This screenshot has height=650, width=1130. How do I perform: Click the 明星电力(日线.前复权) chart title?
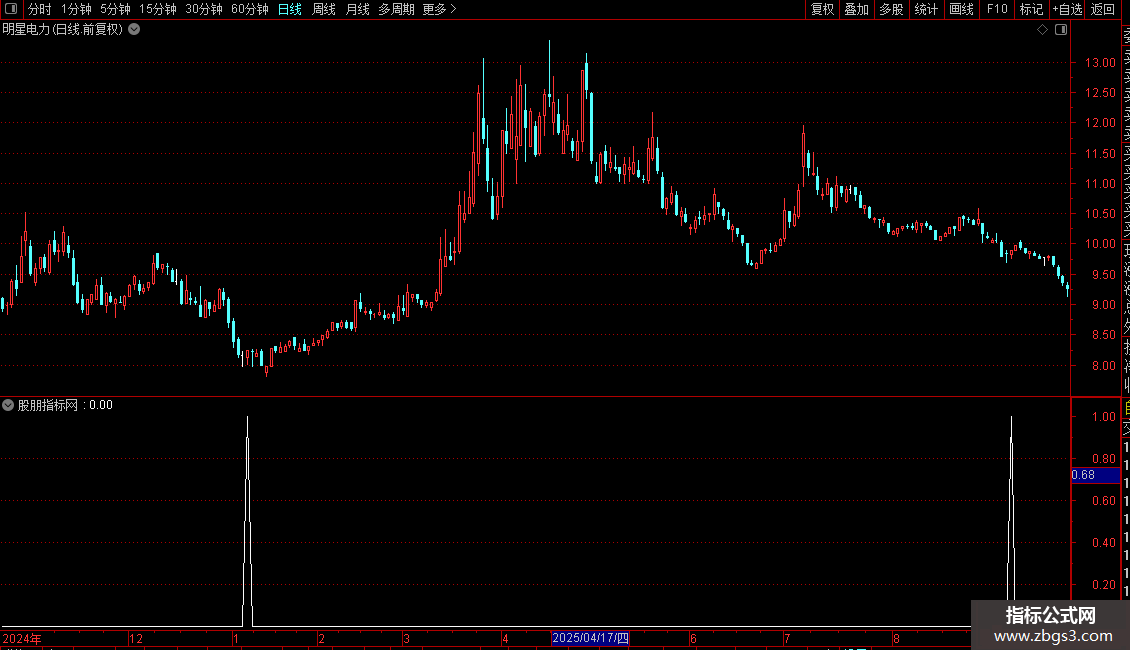(x=63, y=30)
